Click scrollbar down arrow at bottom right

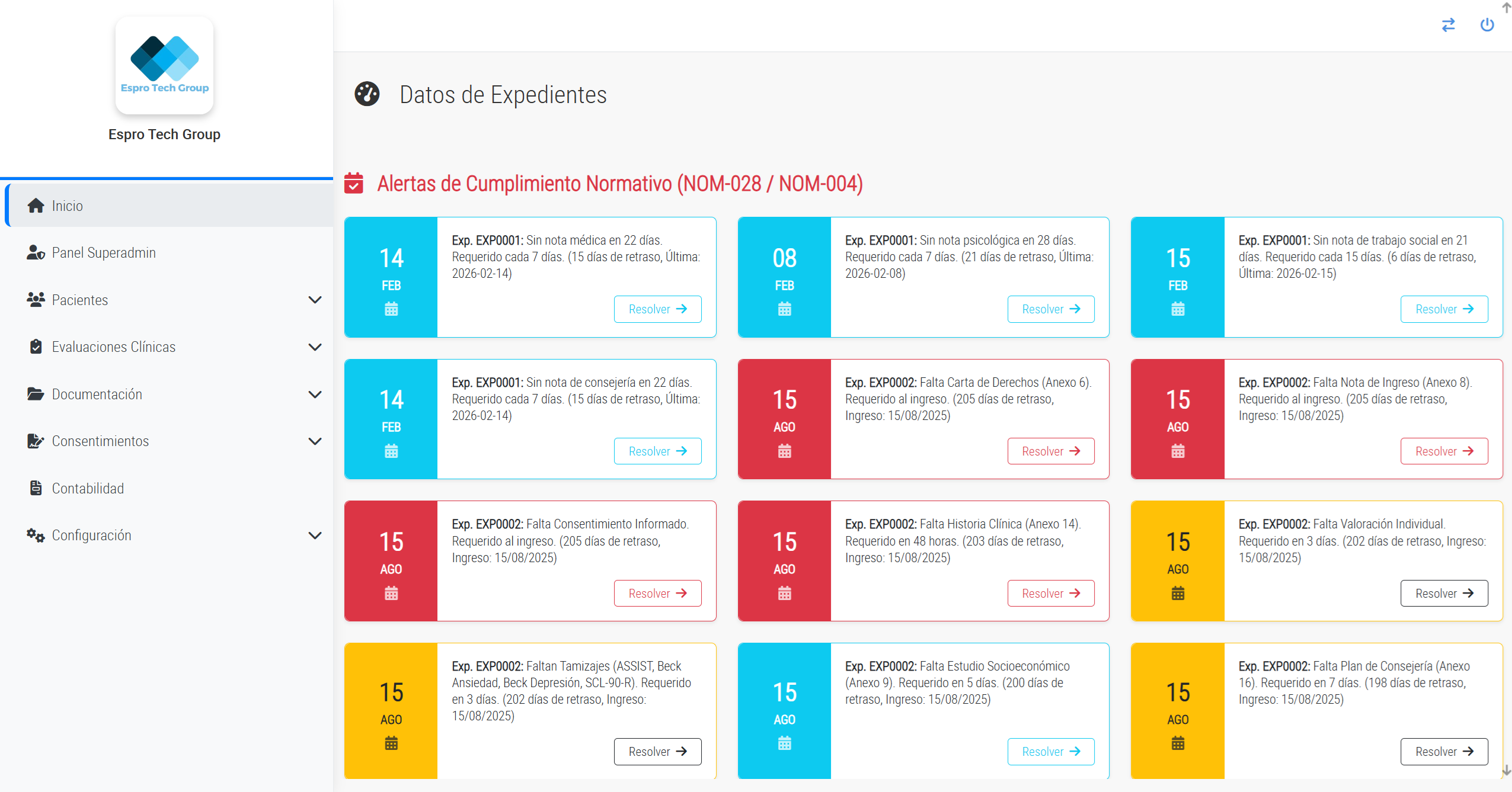[x=1506, y=769]
